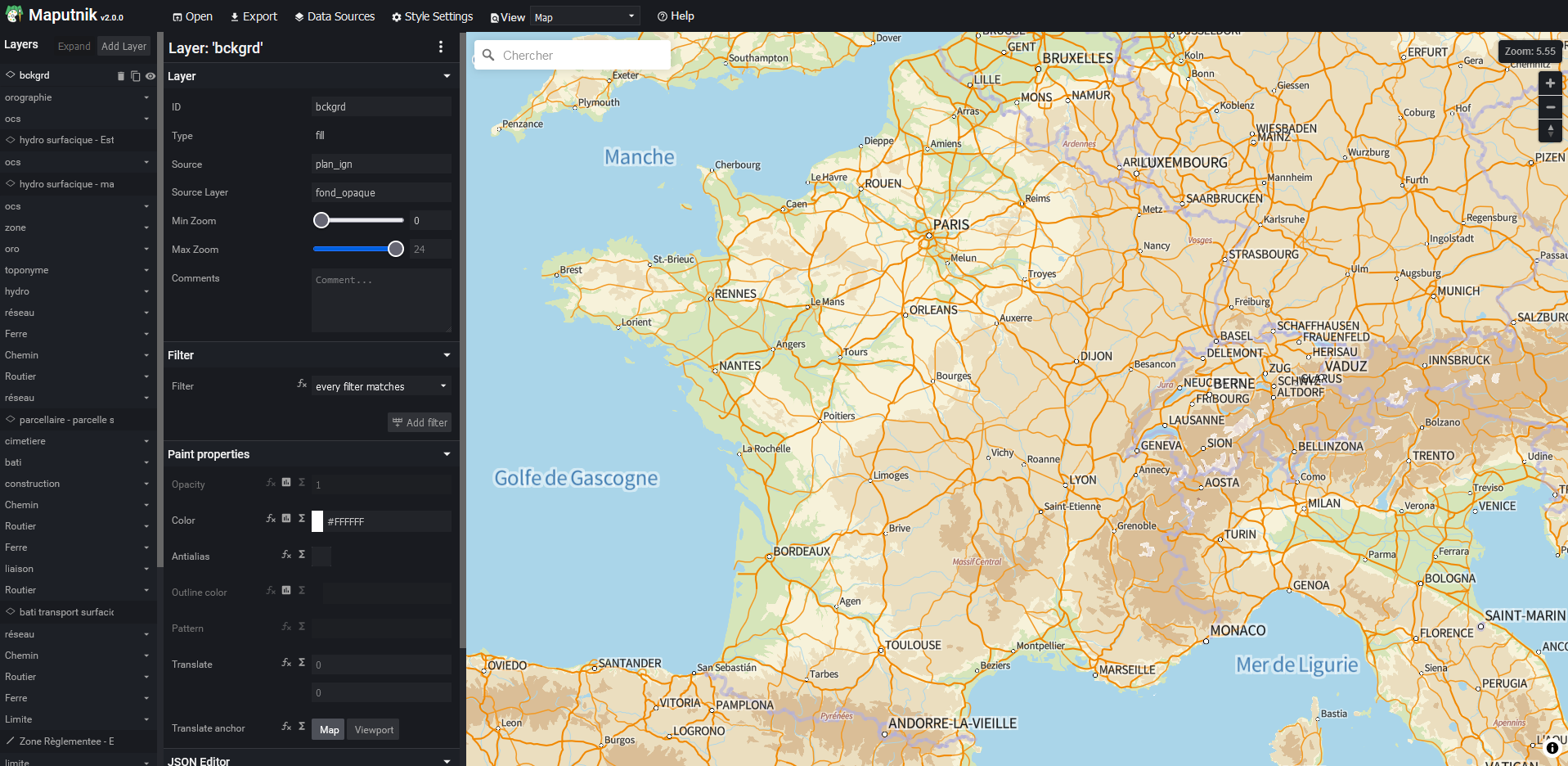Click the Add Layer button
The height and width of the screenshot is (766, 1568).
(124, 47)
